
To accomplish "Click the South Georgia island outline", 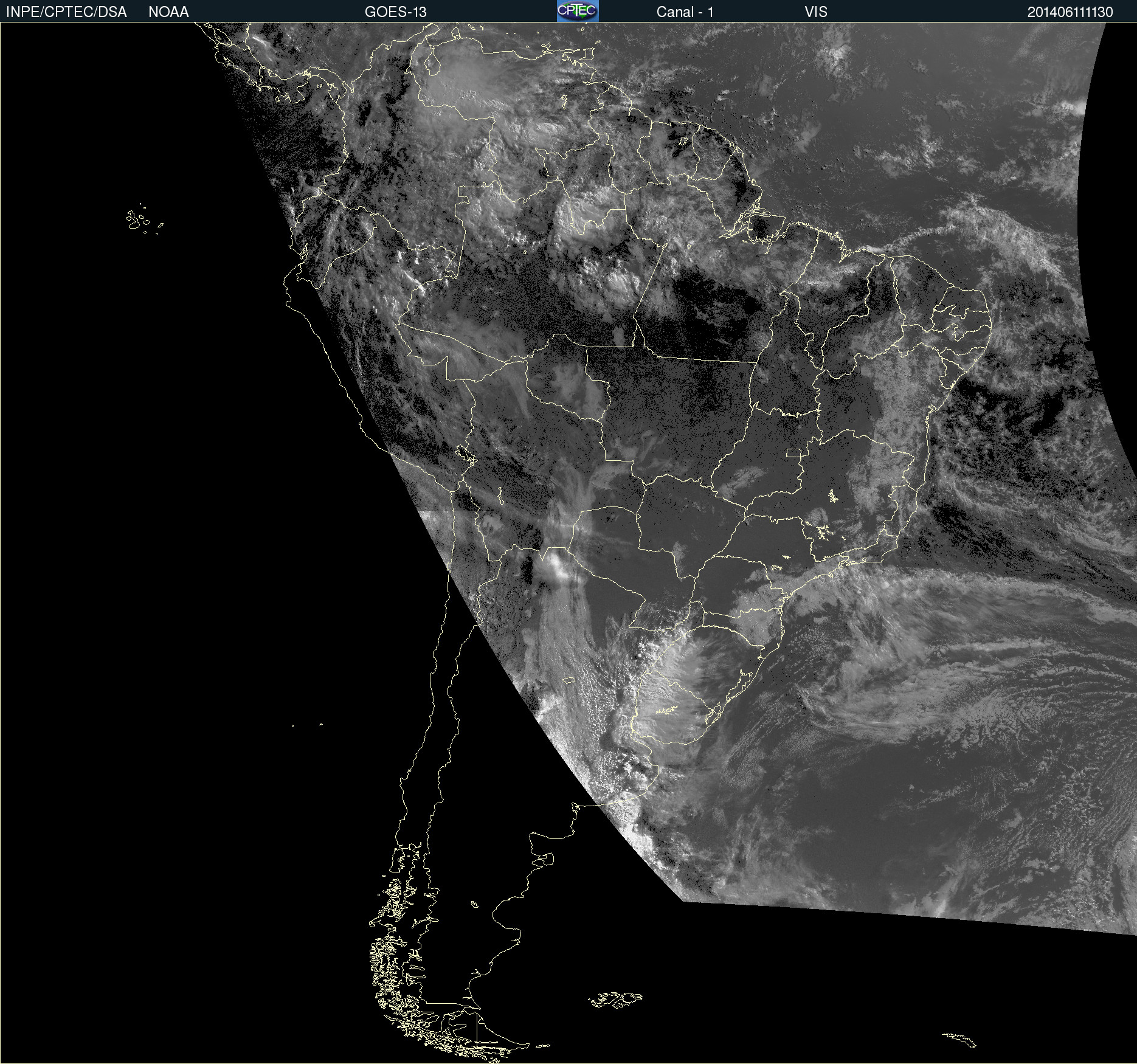I will (x=959, y=1039).
